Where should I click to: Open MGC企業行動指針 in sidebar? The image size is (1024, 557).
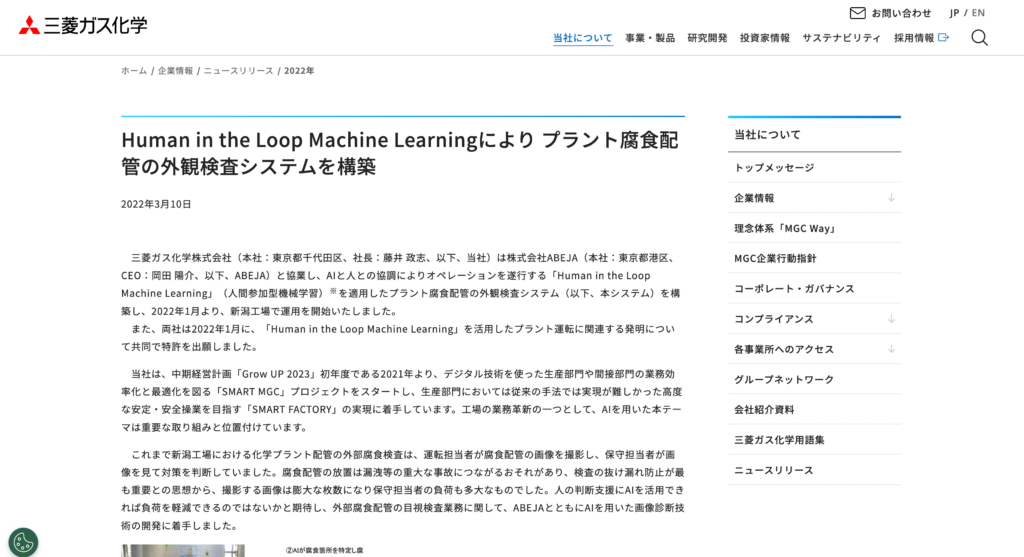(x=814, y=259)
